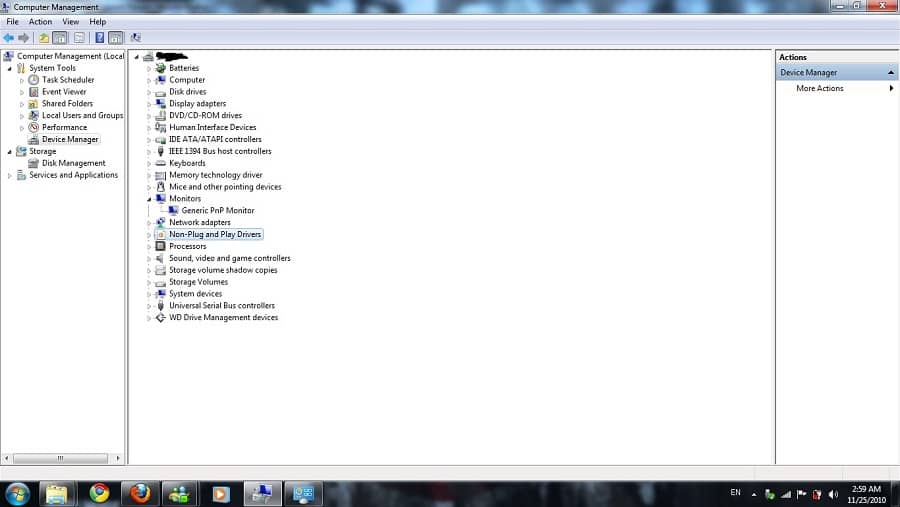
Task: Click the Task Scheduler clock icon
Action: (x=34, y=80)
